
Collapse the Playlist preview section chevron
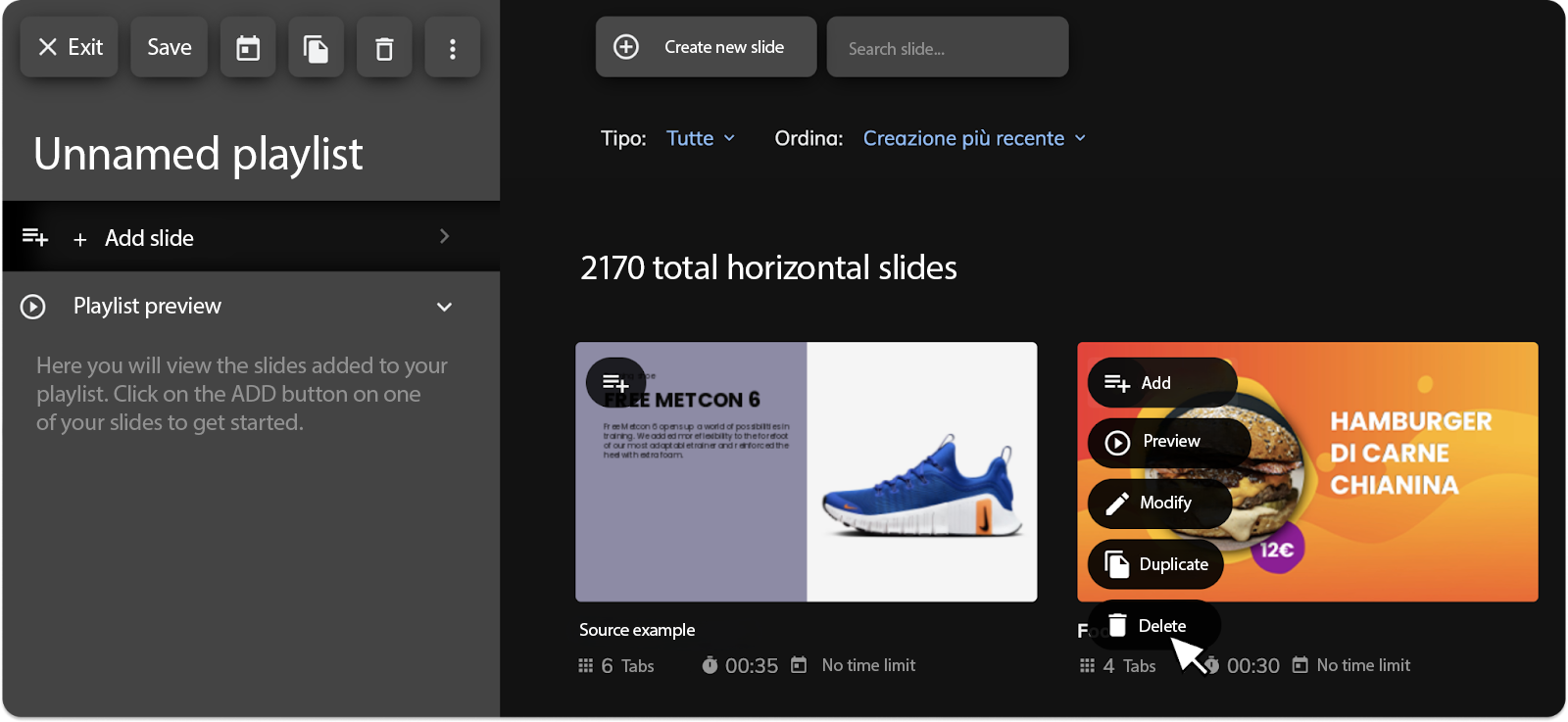[444, 307]
